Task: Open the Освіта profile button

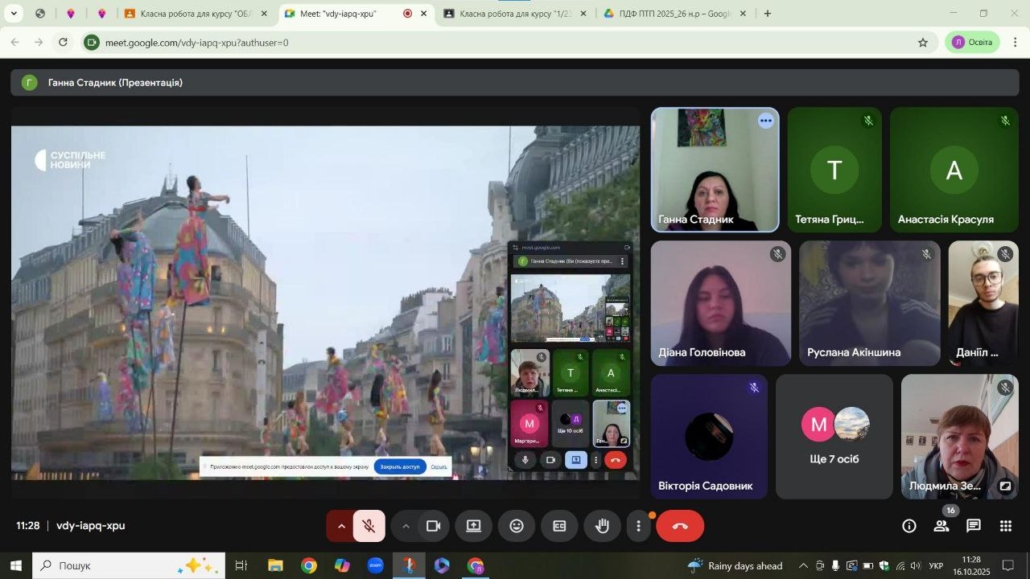Action: tap(971, 42)
